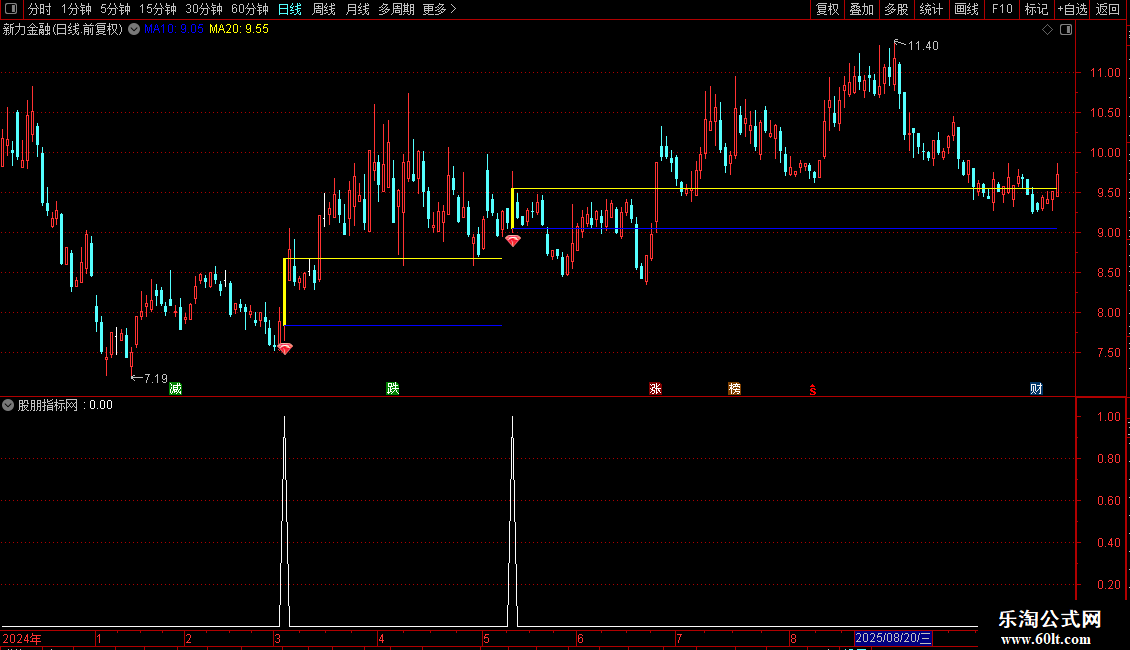The width and height of the screenshot is (1130, 650).
Task: Click the 跌 event marker
Action: [393, 388]
